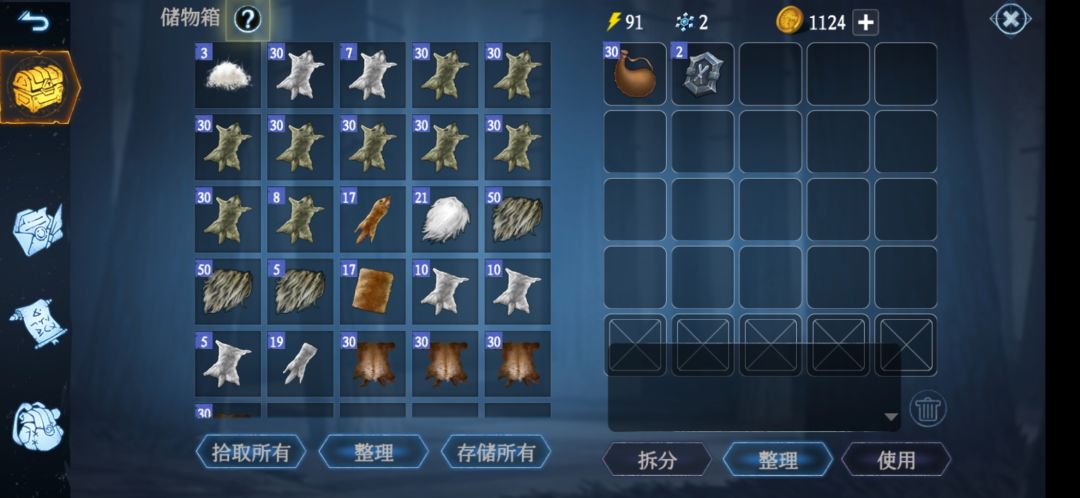Open the scroll sidebar icon
This screenshot has width=1080, height=498.
click(x=38, y=323)
